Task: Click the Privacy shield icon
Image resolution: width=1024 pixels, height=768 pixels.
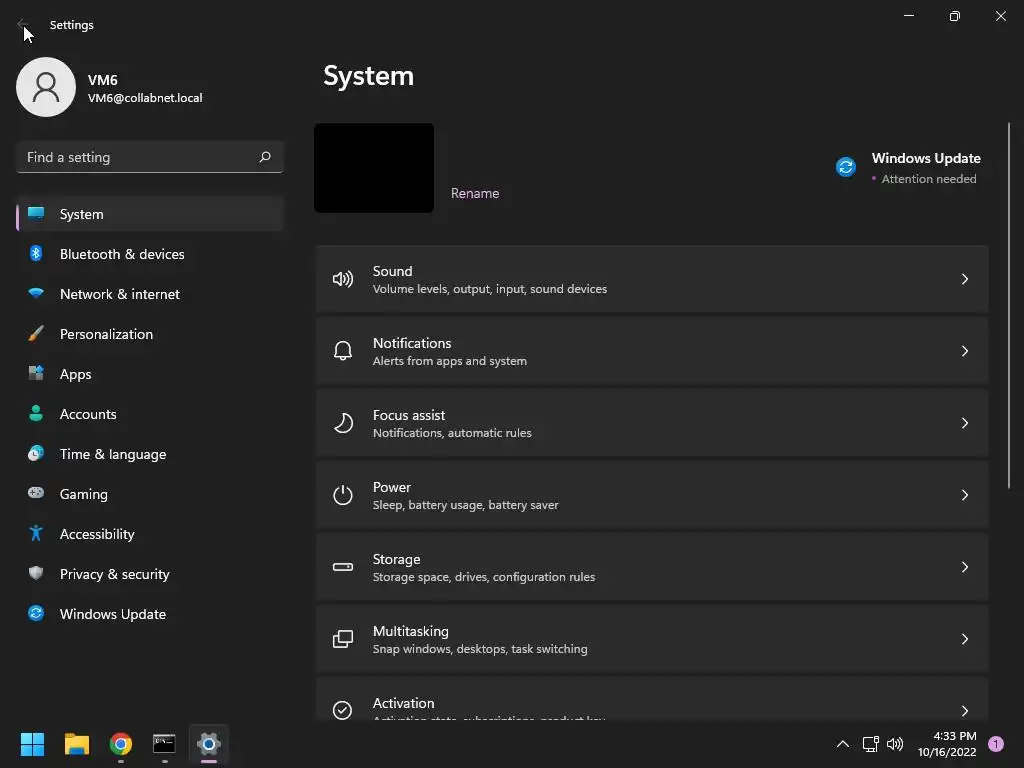Action: [36, 573]
